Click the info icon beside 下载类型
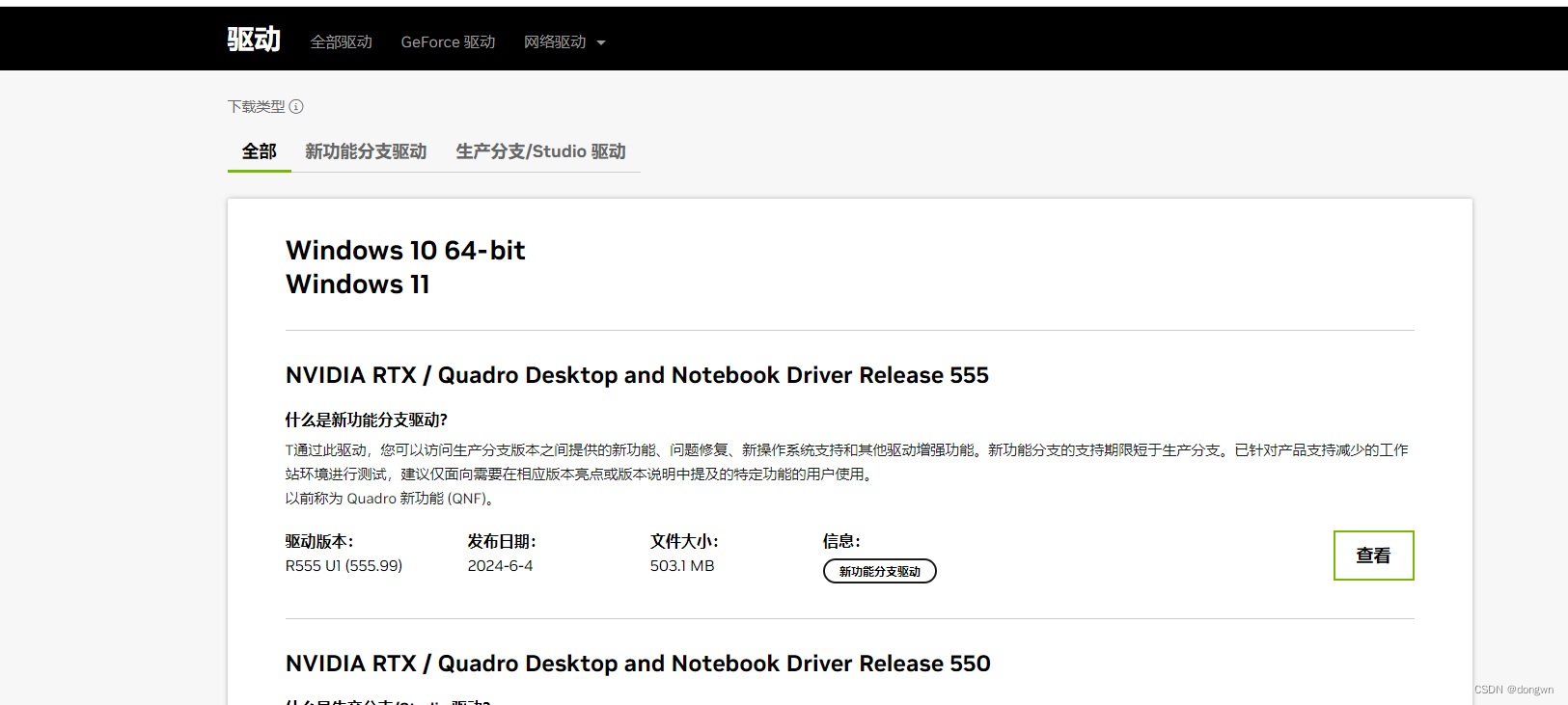Viewport: 1568px width, 705px height. click(296, 106)
